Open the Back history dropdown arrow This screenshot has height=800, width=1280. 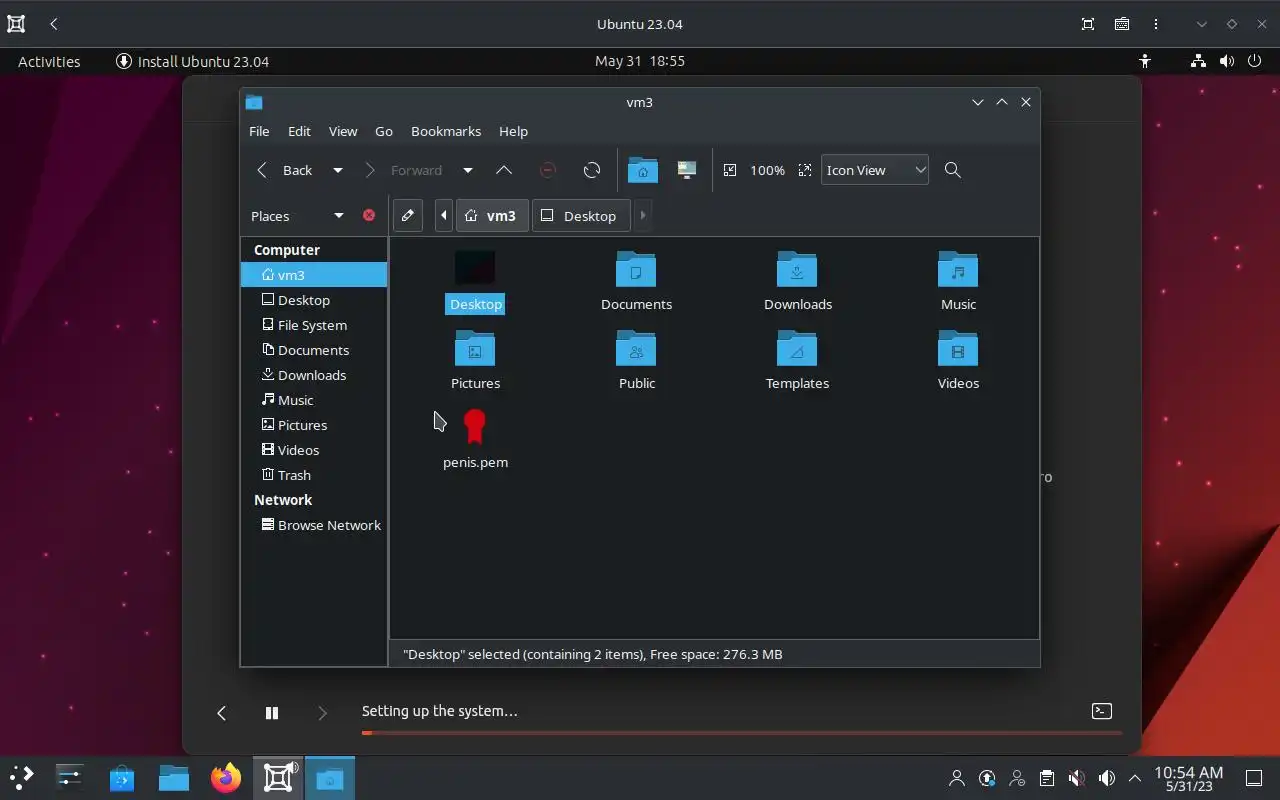338,170
